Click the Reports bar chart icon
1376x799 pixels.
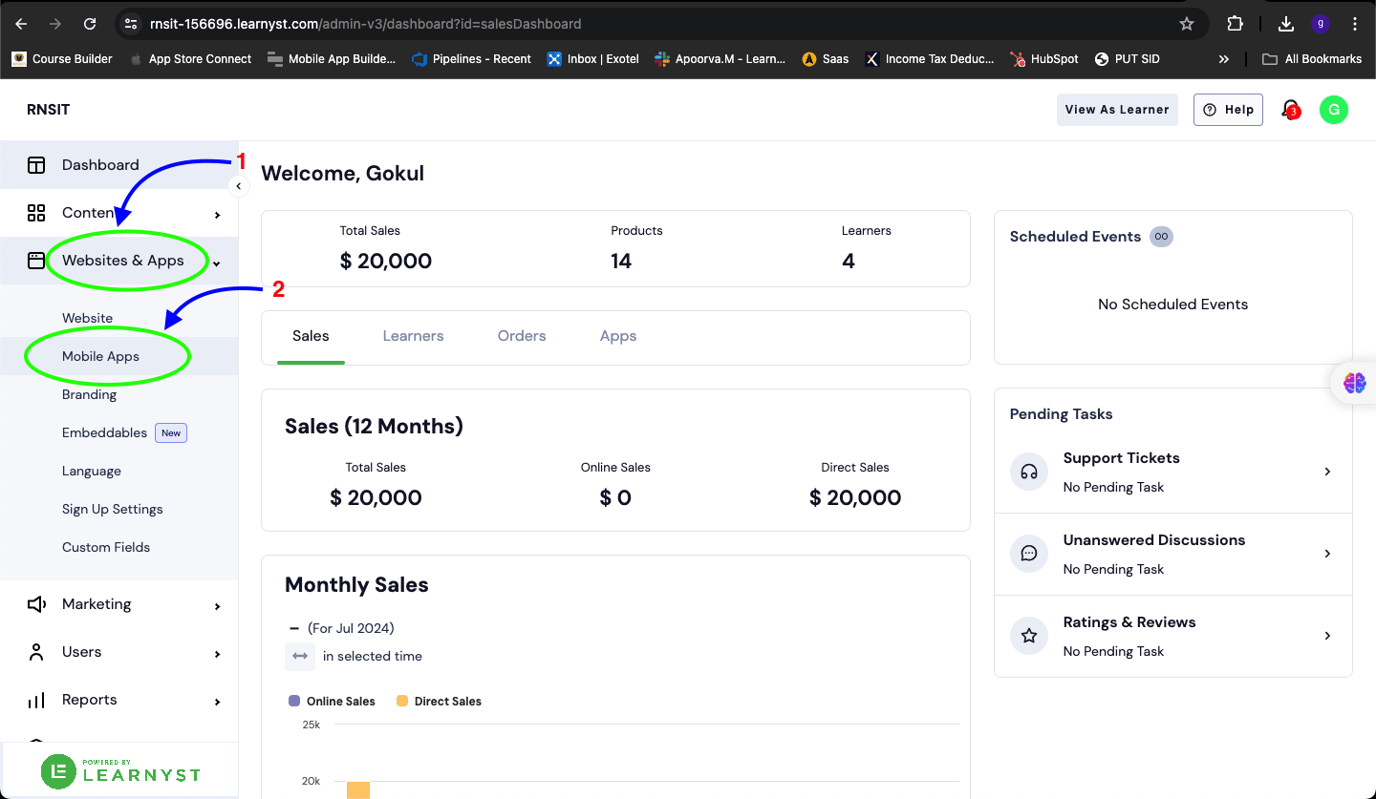(36, 700)
